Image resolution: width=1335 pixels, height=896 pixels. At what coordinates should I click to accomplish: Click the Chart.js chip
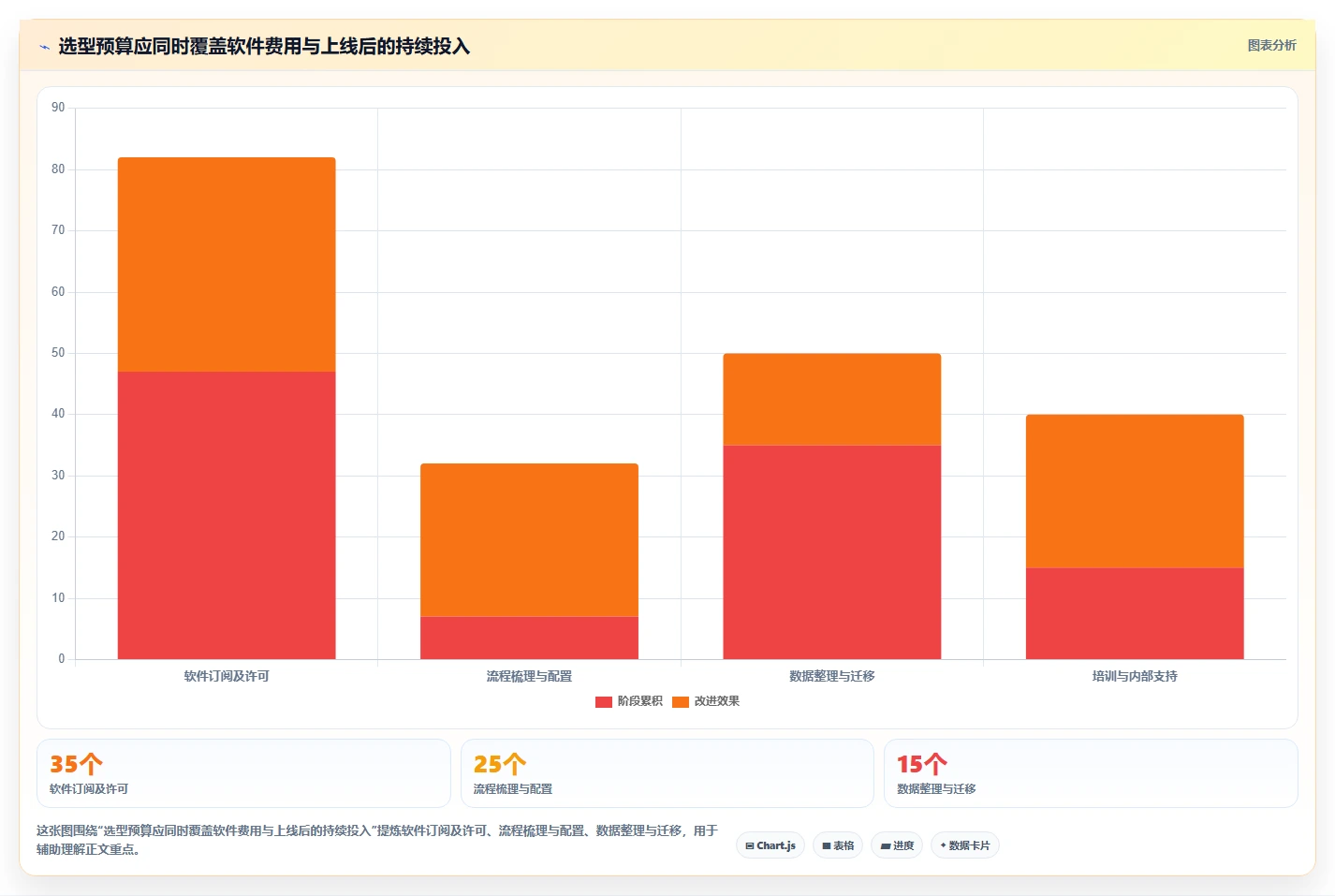770,845
